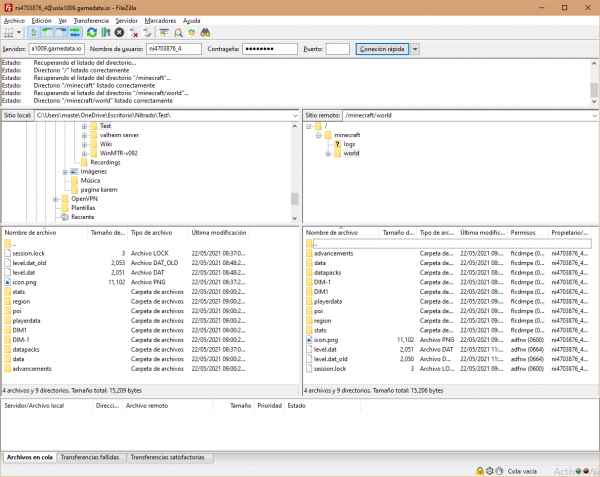
Task: Switch to Transferencias satisfactorias tab
Action: pos(168,457)
